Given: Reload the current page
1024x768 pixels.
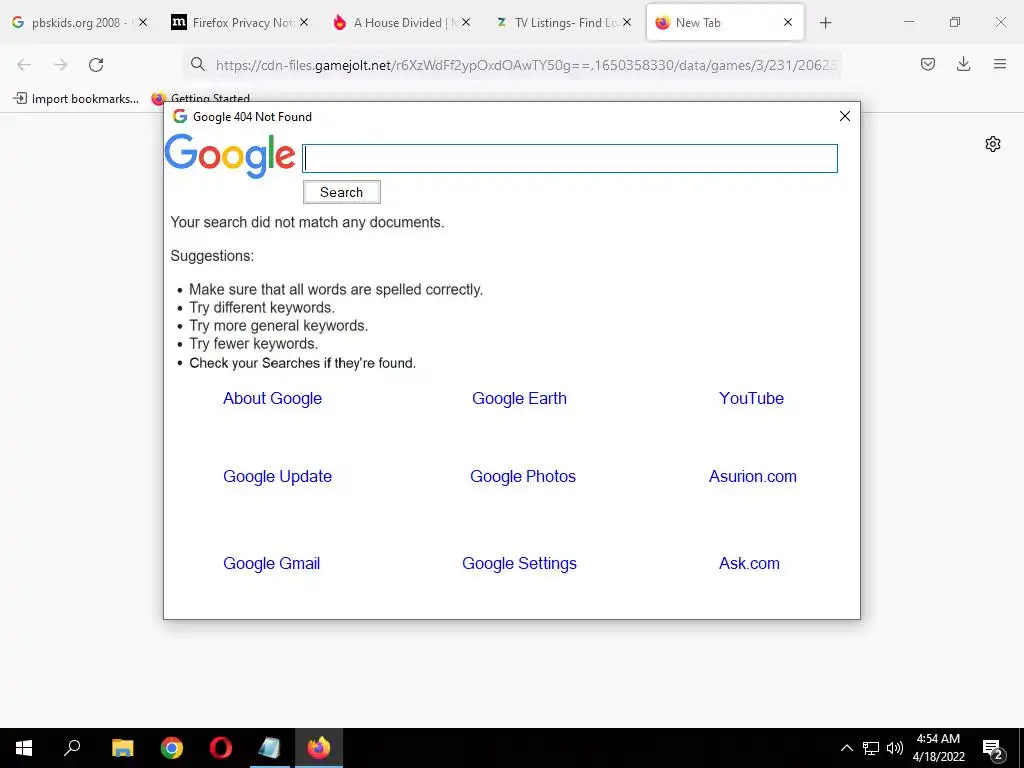Looking at the screenshot, I should [96, 65].
